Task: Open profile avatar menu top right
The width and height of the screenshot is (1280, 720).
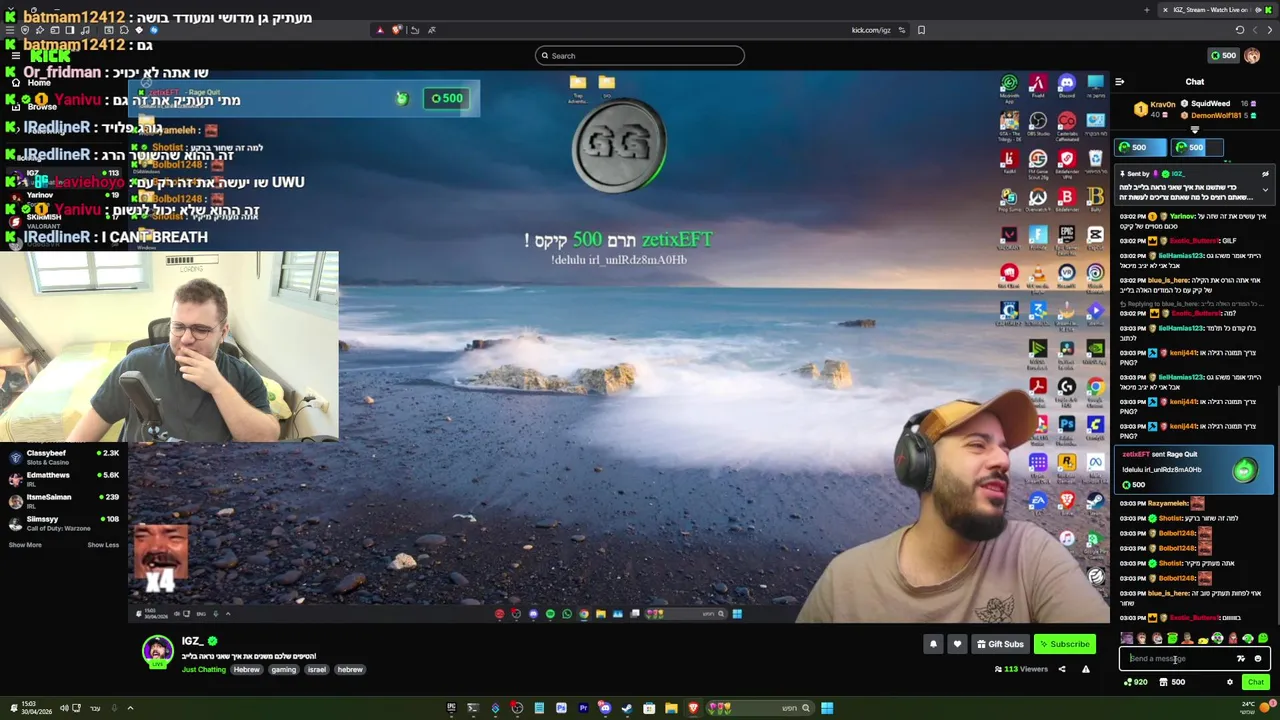Action: [x=1252, y=55]
